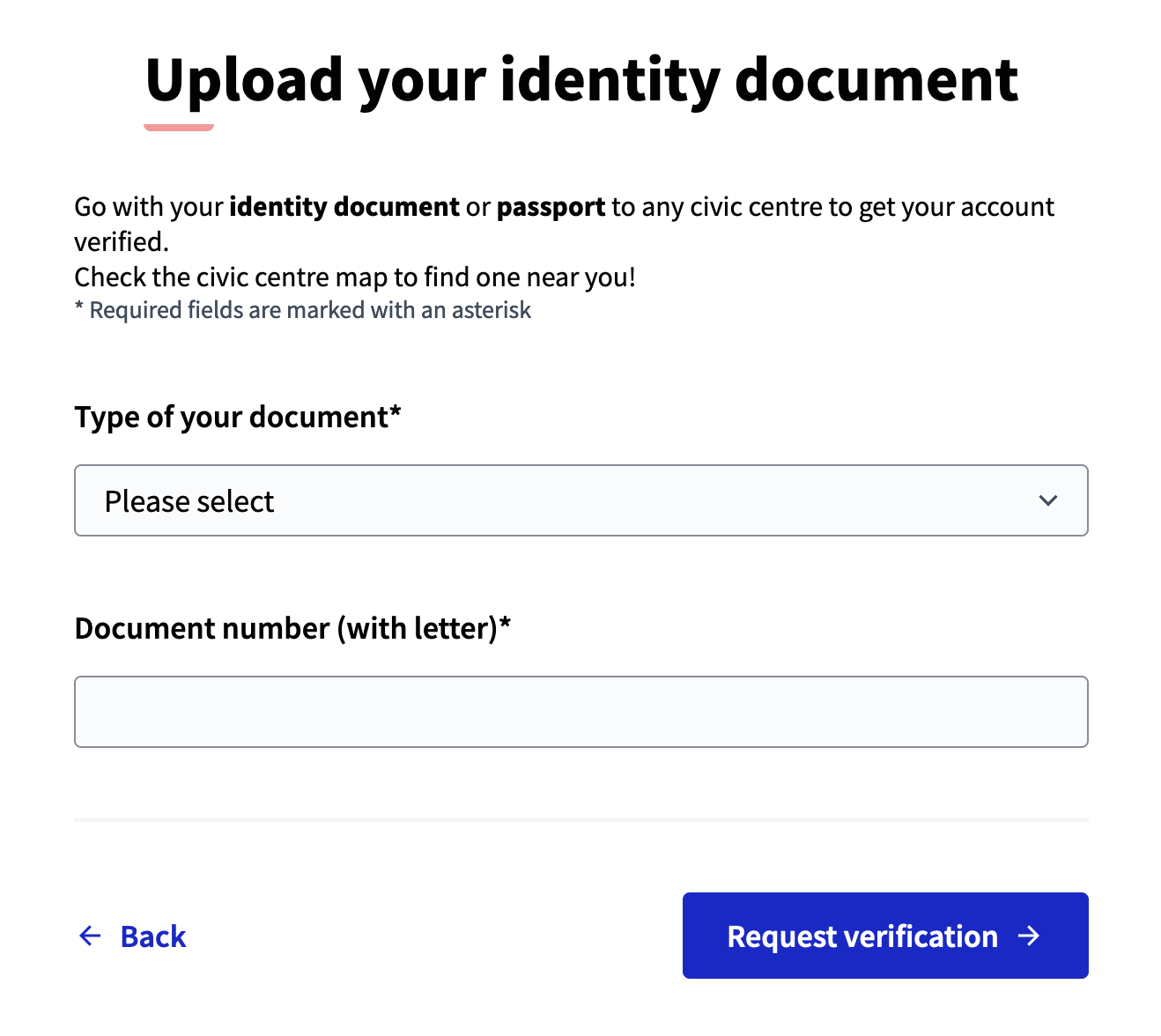Viewport: 1161px width, 1036px height.
Task: Click the Back link
Action: point(152,936)
